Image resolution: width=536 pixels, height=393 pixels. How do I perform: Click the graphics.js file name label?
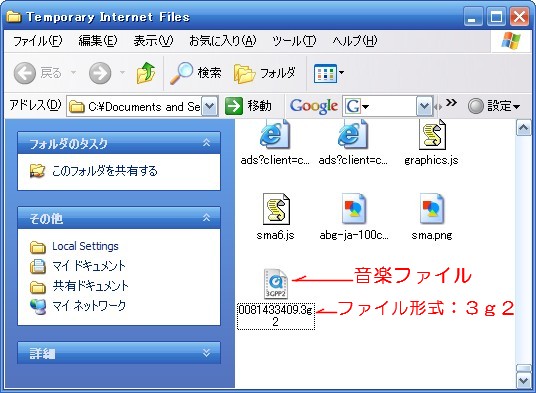pyautogui.click(x=431, y=160)
